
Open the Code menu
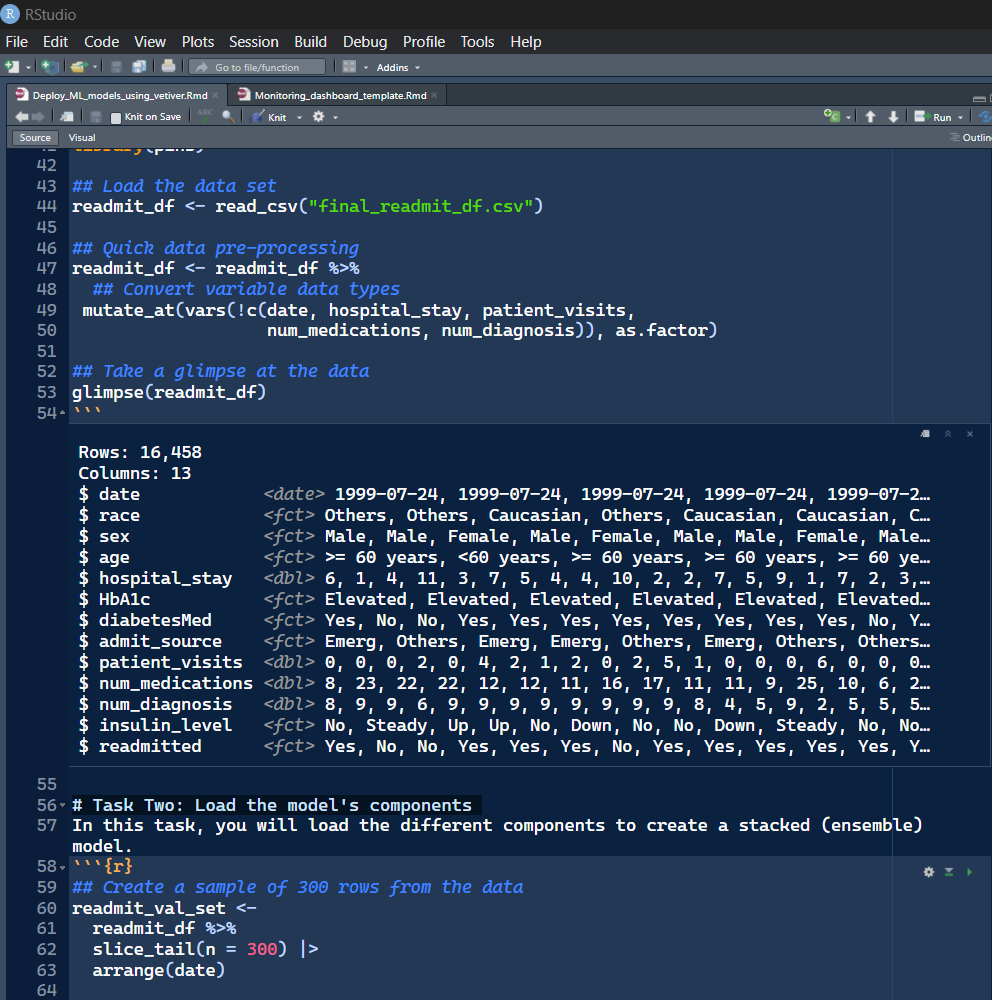(x=101, y=41)
